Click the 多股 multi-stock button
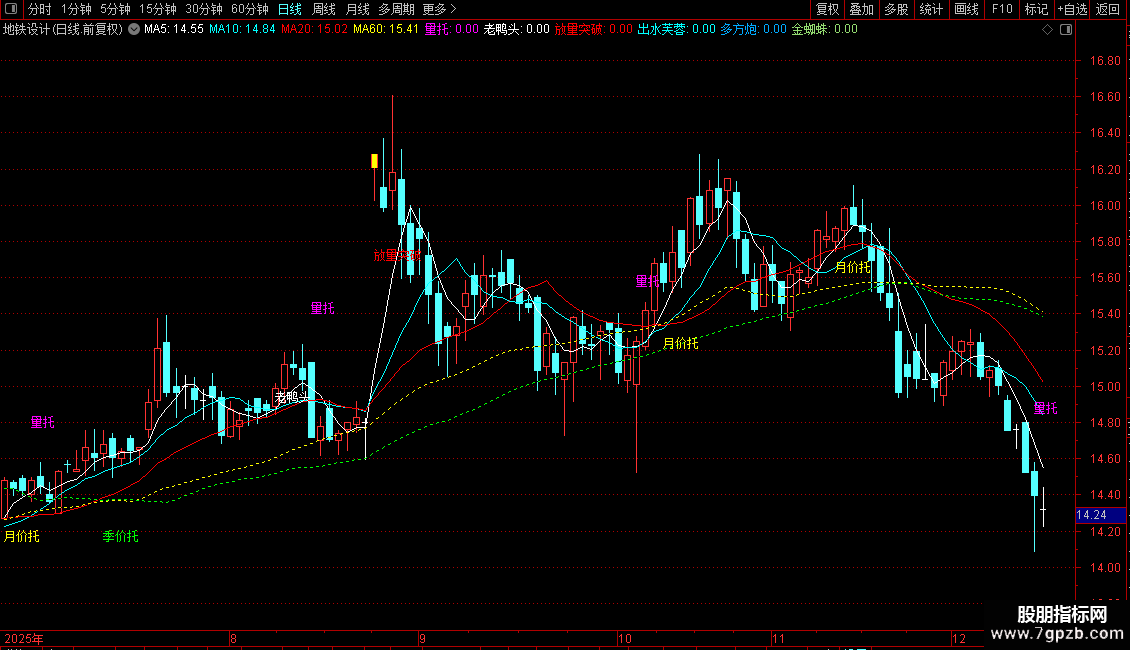 896,9
